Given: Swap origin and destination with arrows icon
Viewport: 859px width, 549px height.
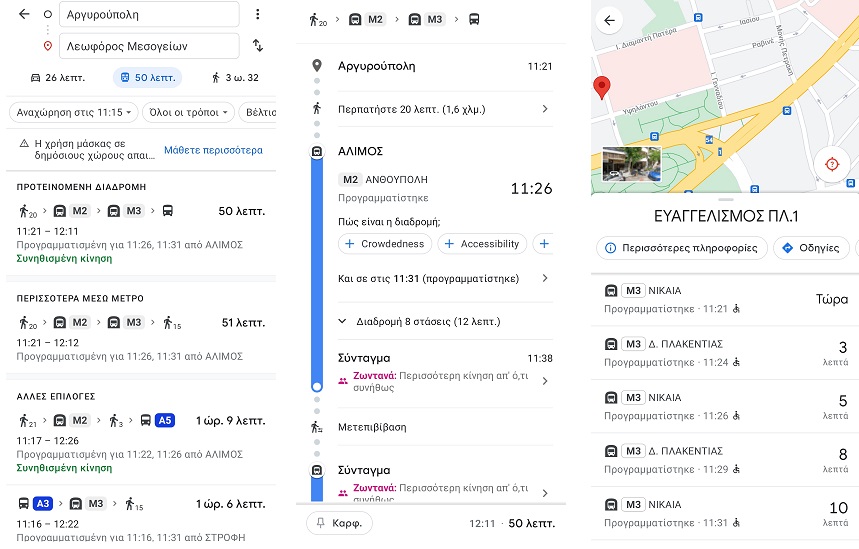Looking at the screenshot, I should pos(257,45).
